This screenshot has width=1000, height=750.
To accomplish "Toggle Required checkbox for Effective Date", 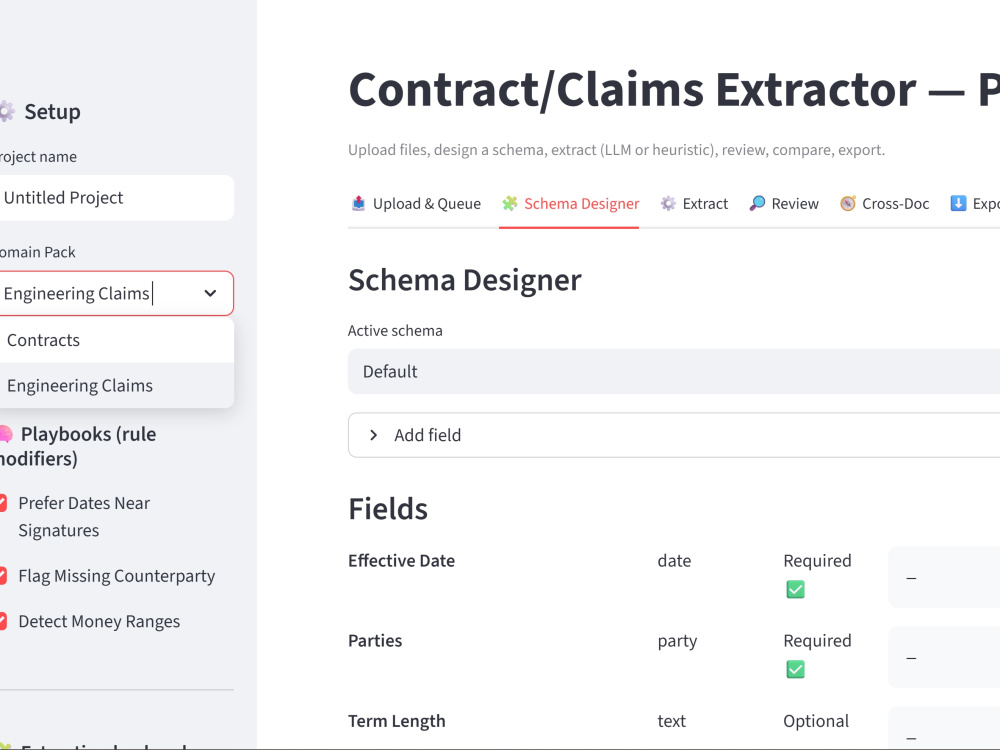I will (795, 589).
